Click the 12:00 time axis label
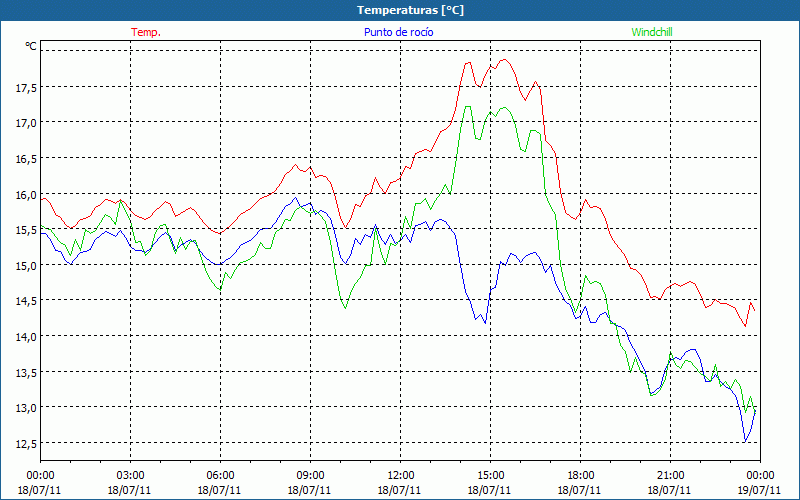Image resolution: width=800 pixels, height=500 pixels. [x=400, y=476]
